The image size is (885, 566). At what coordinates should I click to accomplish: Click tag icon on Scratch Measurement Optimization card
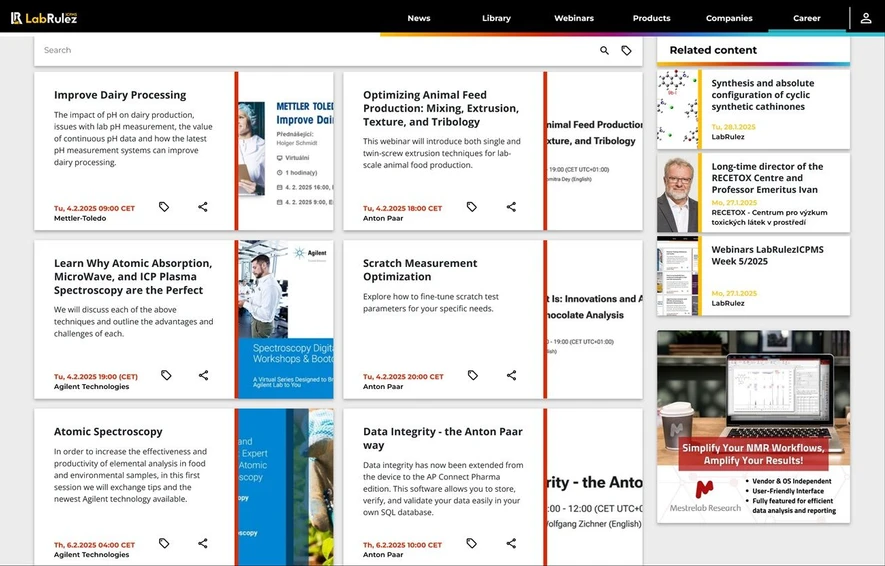(472, 375)
